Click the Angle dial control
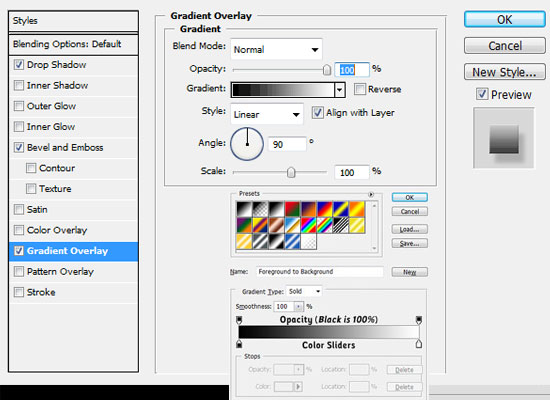The image size is (550, 400). [247, 144]
